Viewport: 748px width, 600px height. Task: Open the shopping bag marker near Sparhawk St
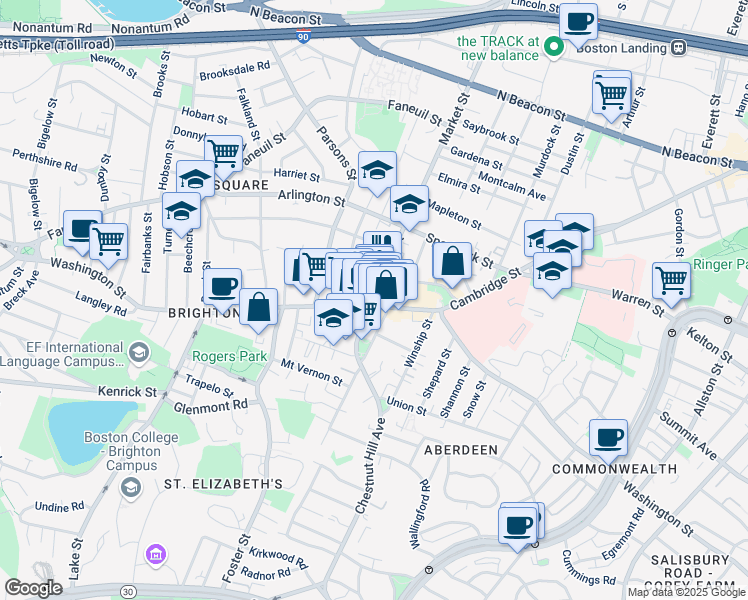pos(452,262)
